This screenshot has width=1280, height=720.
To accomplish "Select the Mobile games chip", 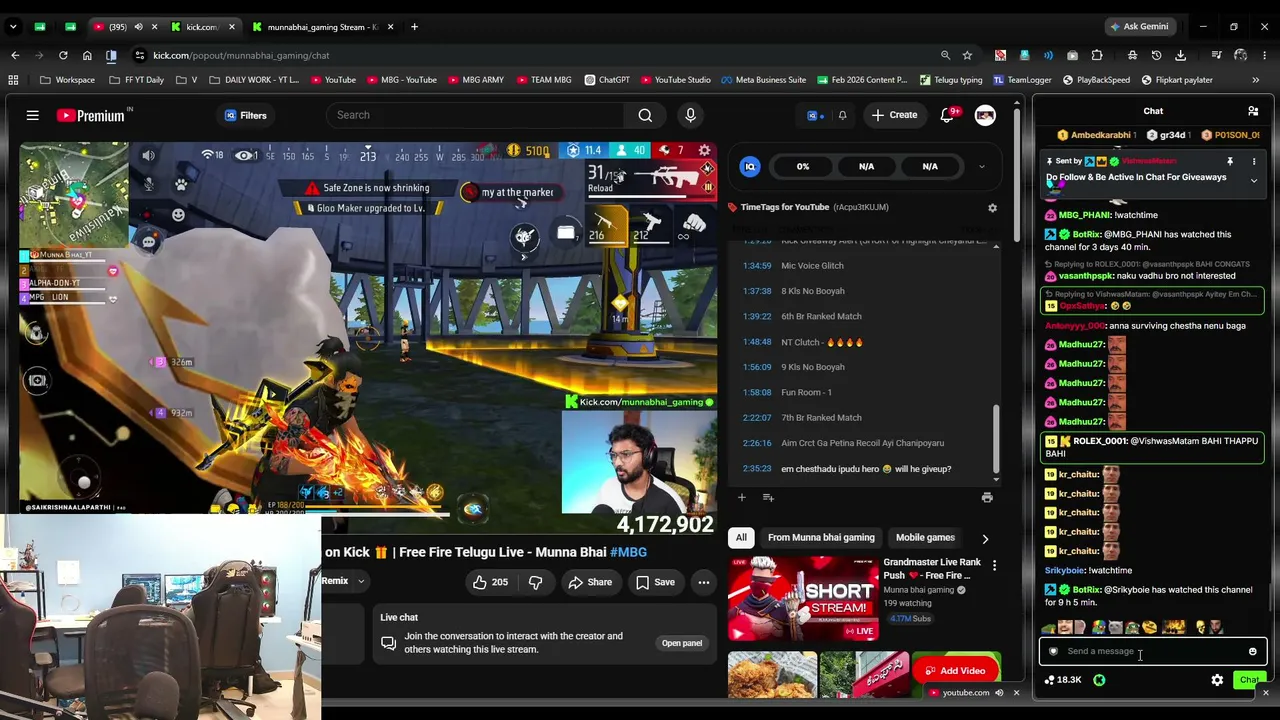I will point(925,537).
